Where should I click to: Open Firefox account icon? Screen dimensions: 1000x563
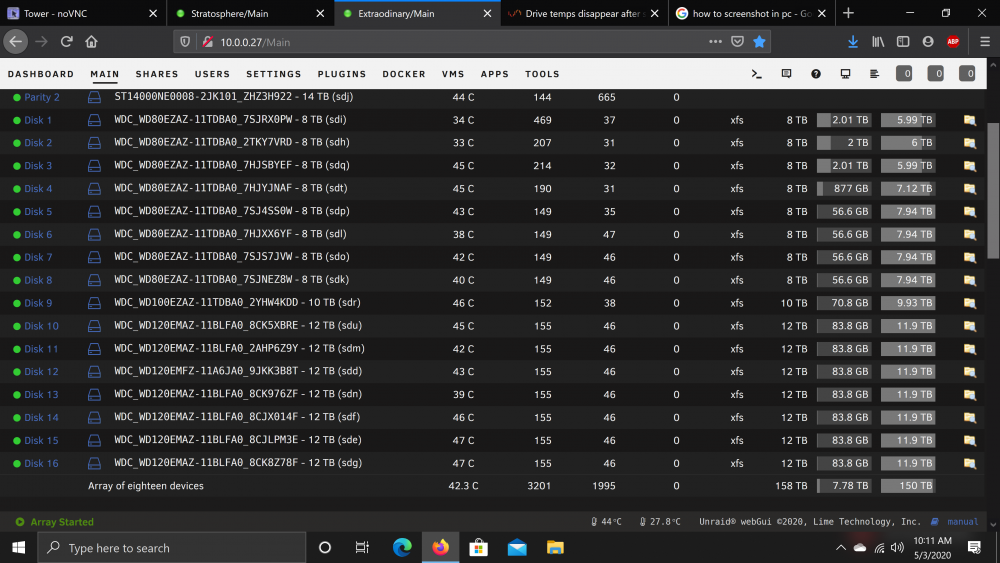coord(928,41)
